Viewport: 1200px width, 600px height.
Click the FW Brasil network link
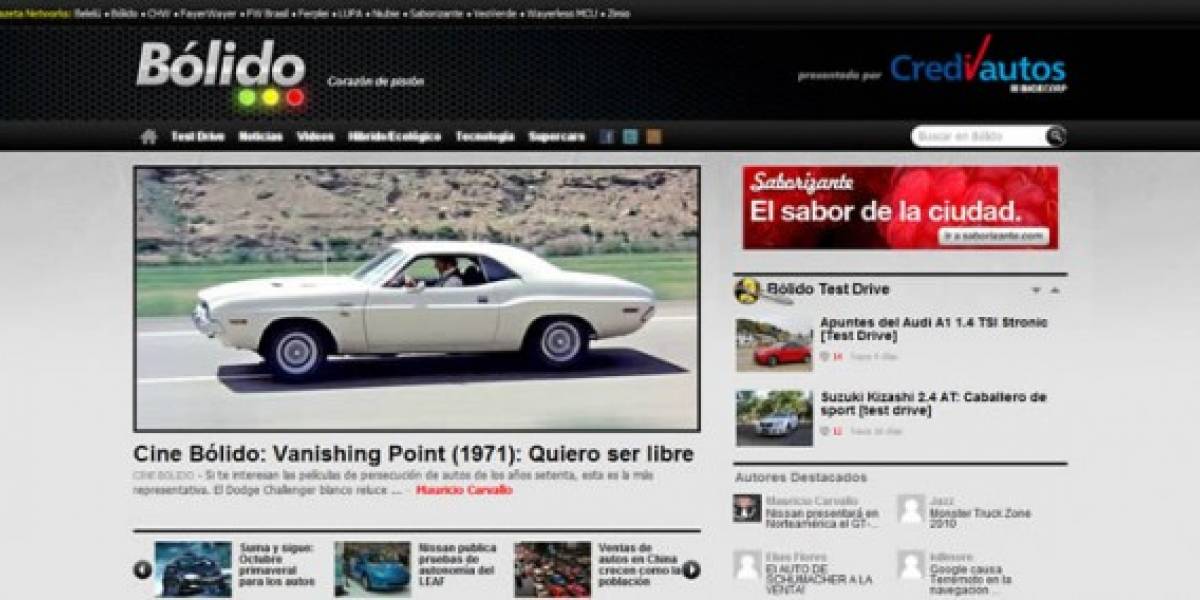(x=267, y=14)
